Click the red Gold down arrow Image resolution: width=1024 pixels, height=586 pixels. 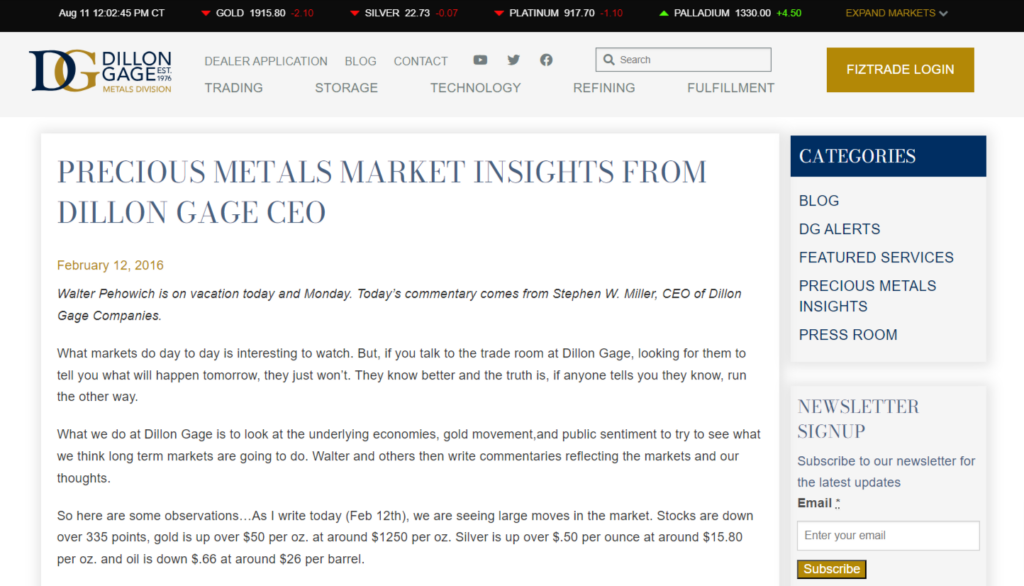[x=206, y=13]
